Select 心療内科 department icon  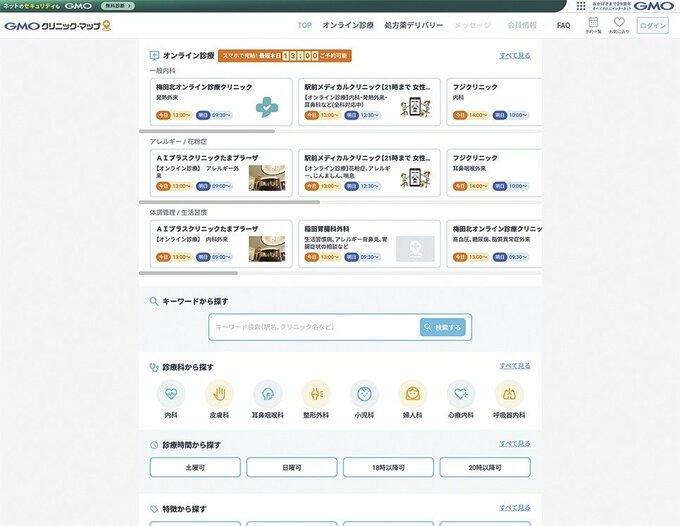coord(461,394)
